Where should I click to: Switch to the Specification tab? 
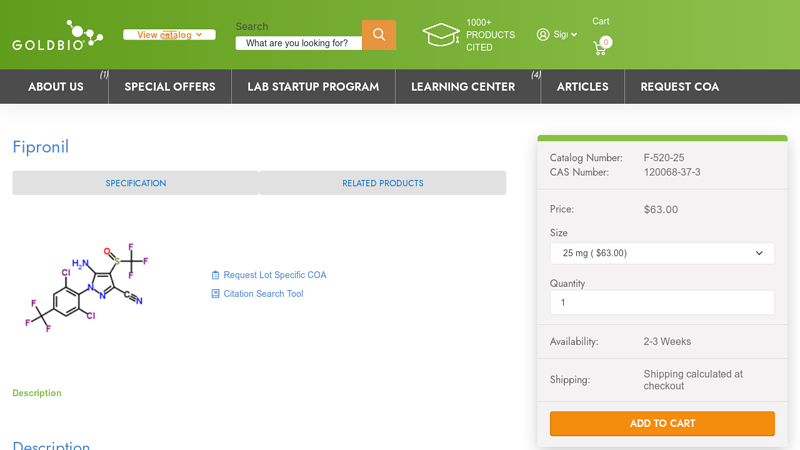tap(136, 183)
